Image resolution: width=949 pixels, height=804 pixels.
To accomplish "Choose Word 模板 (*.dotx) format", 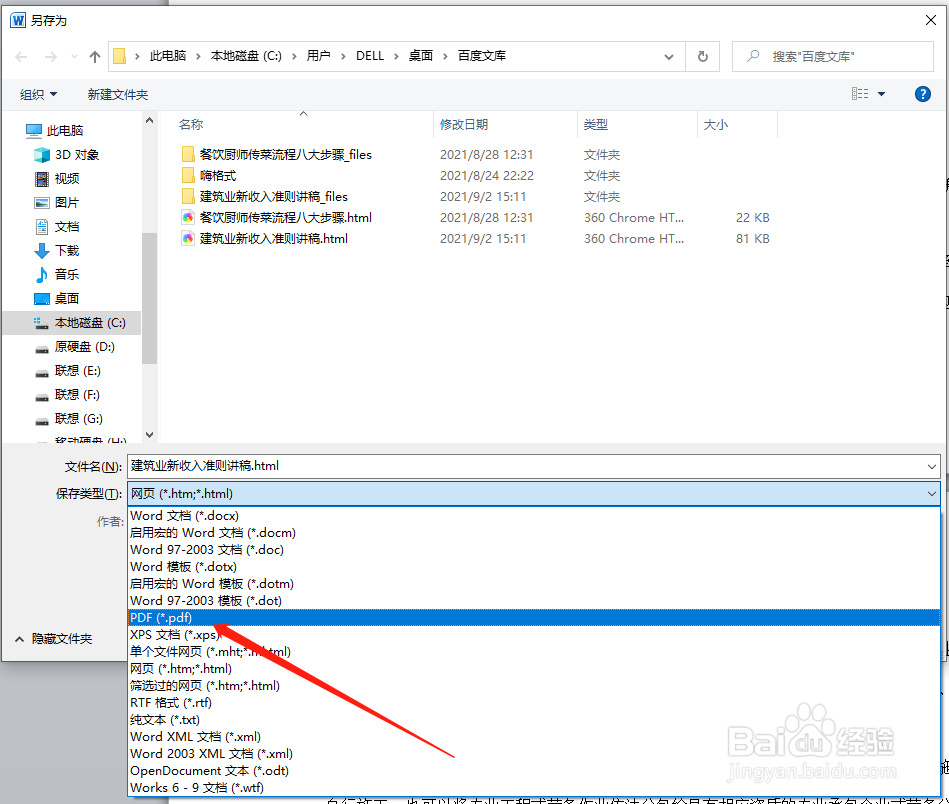I will pos(534,567).
